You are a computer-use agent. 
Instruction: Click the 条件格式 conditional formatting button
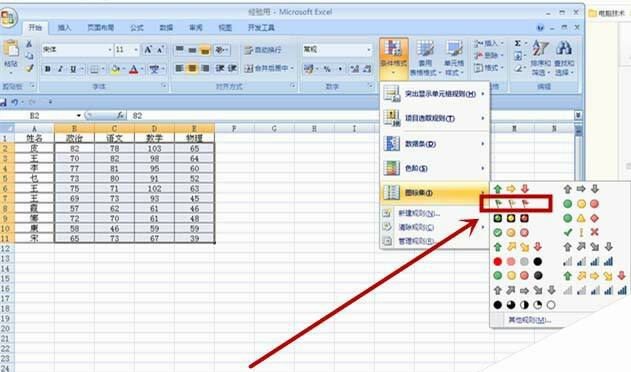pyautogui.click(x=394, y=58)
